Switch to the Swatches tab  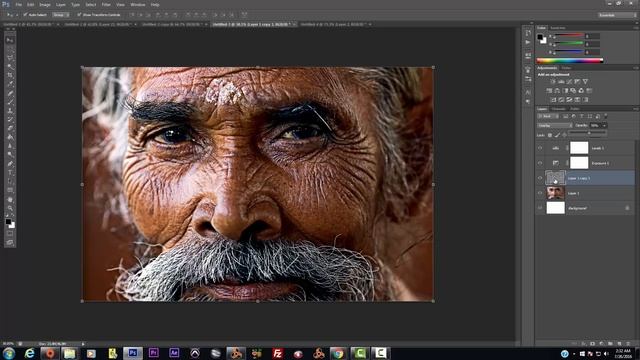tap(558, 28)
